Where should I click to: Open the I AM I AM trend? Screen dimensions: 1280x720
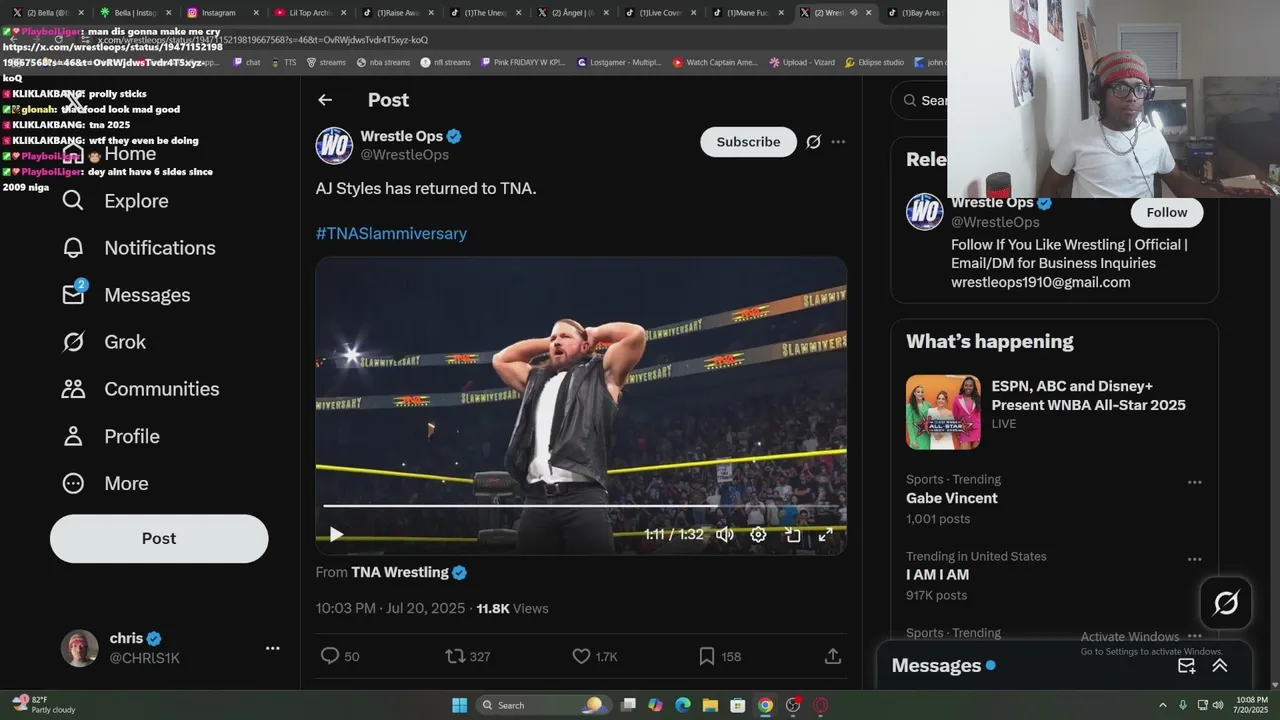click(937, 575)
